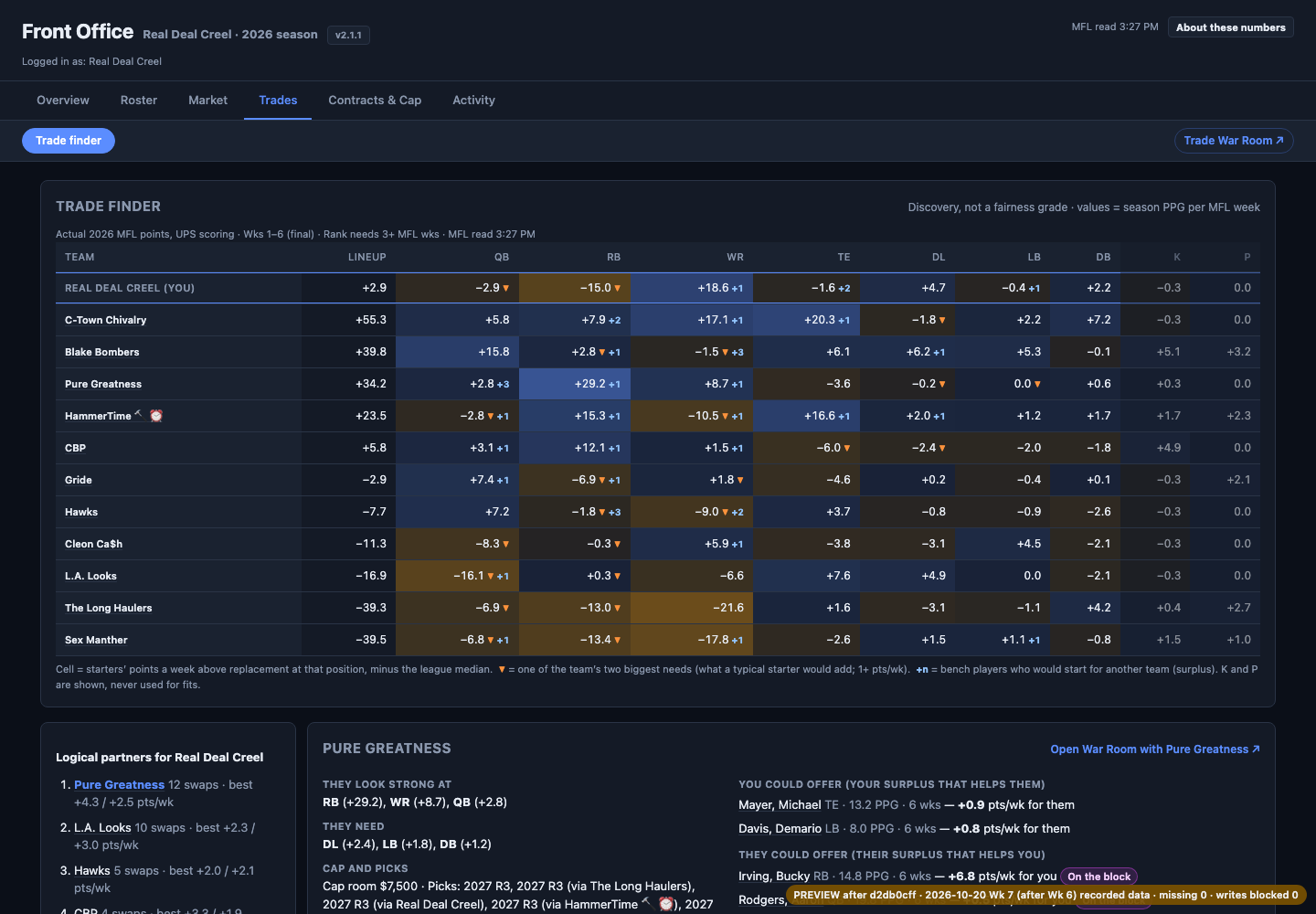
Task: Click the v2.1.1 version badge
Action: point(348,36)
